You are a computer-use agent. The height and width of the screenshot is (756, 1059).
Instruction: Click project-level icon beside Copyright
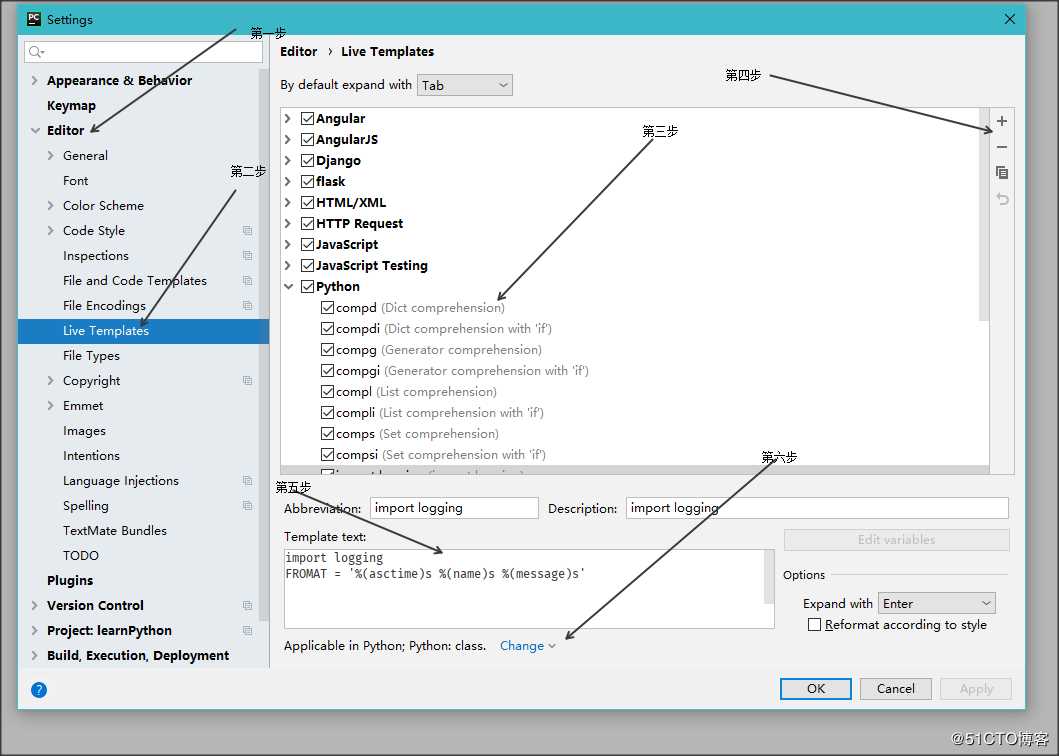tap(247, 380)
